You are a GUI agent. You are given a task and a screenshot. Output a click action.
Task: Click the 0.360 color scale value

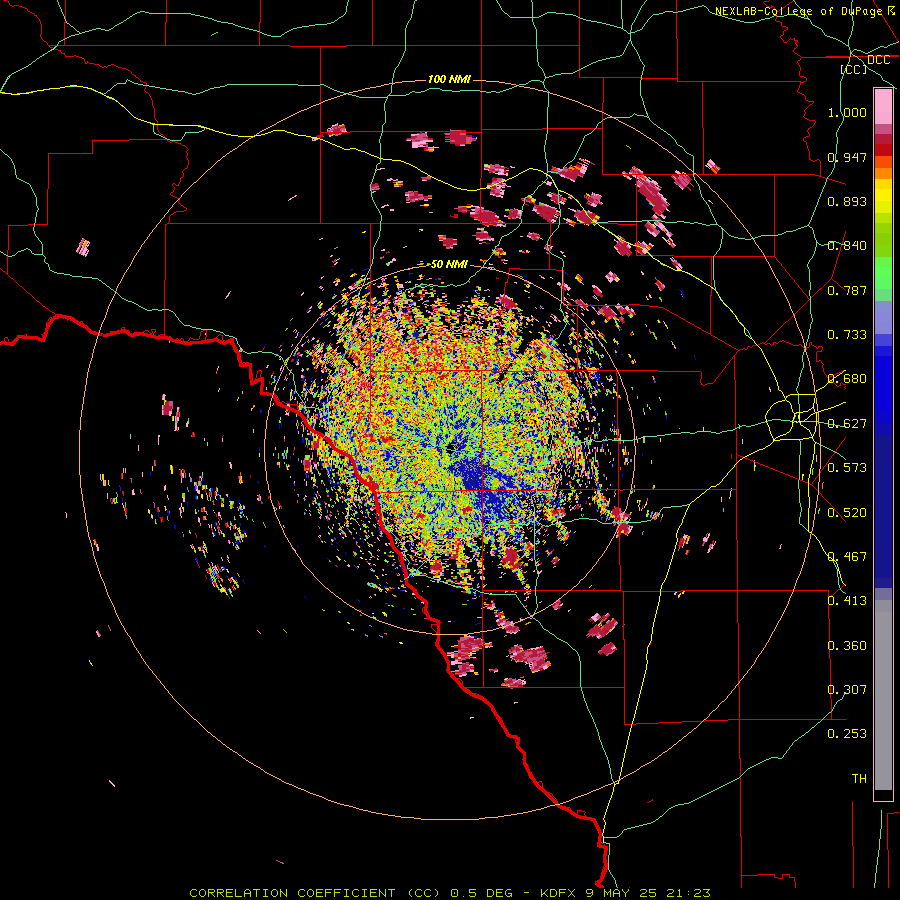(x=847, y=646)
